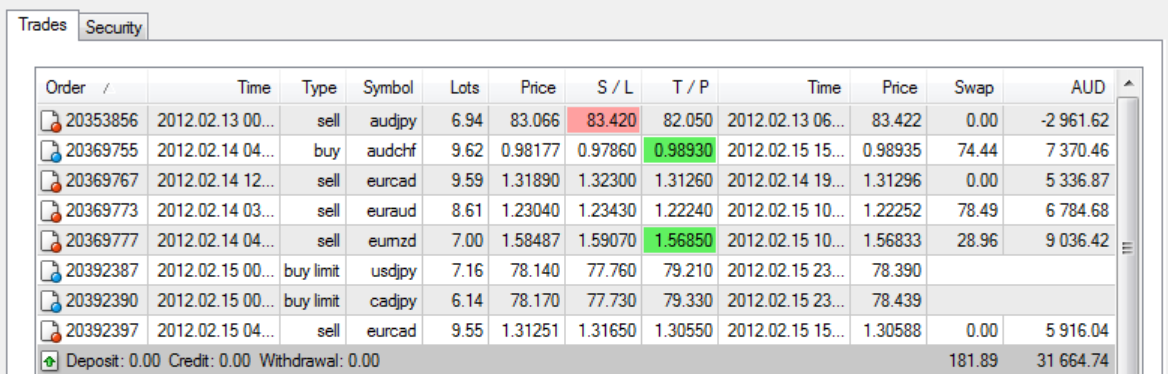
Task: Select order number 20392390
Action: click(102, 301)
